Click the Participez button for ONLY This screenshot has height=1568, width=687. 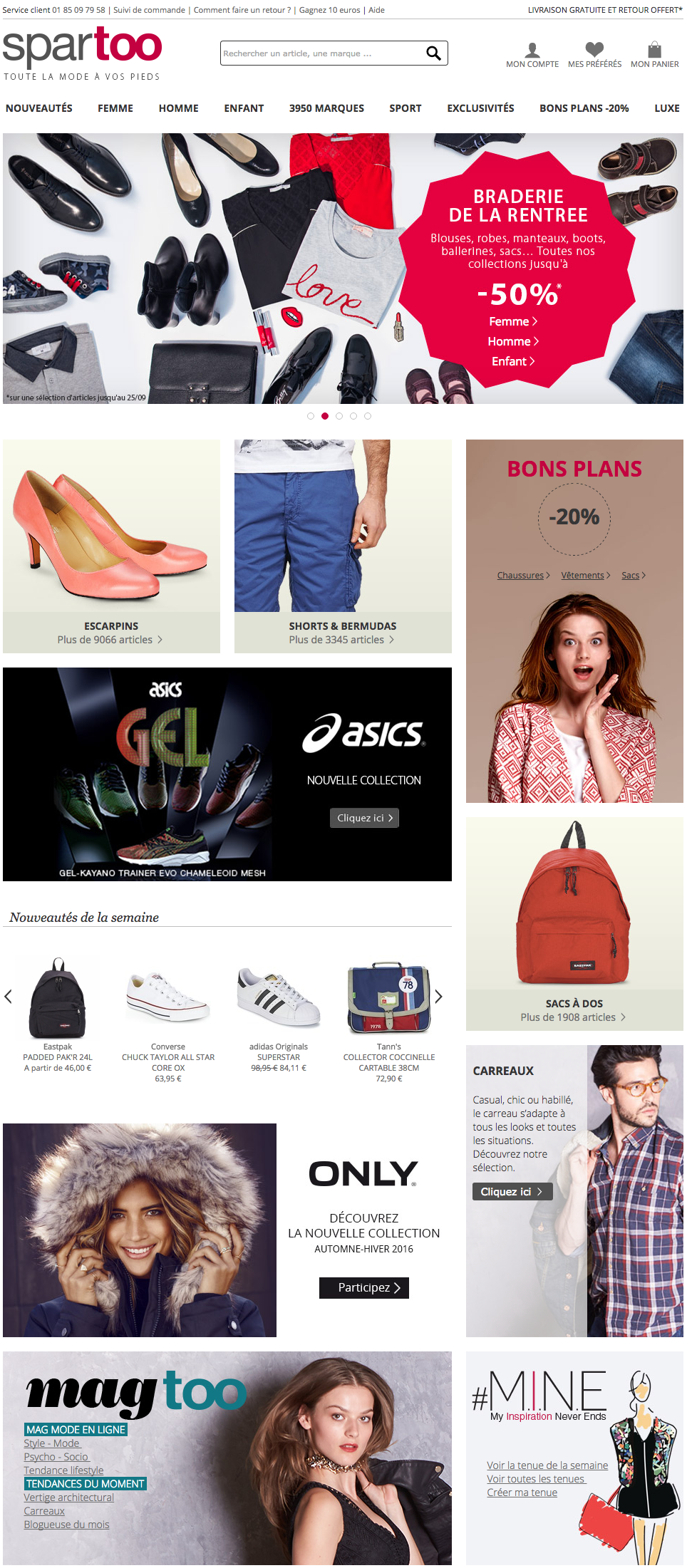pyautogui.click(x=364, y=1288)
